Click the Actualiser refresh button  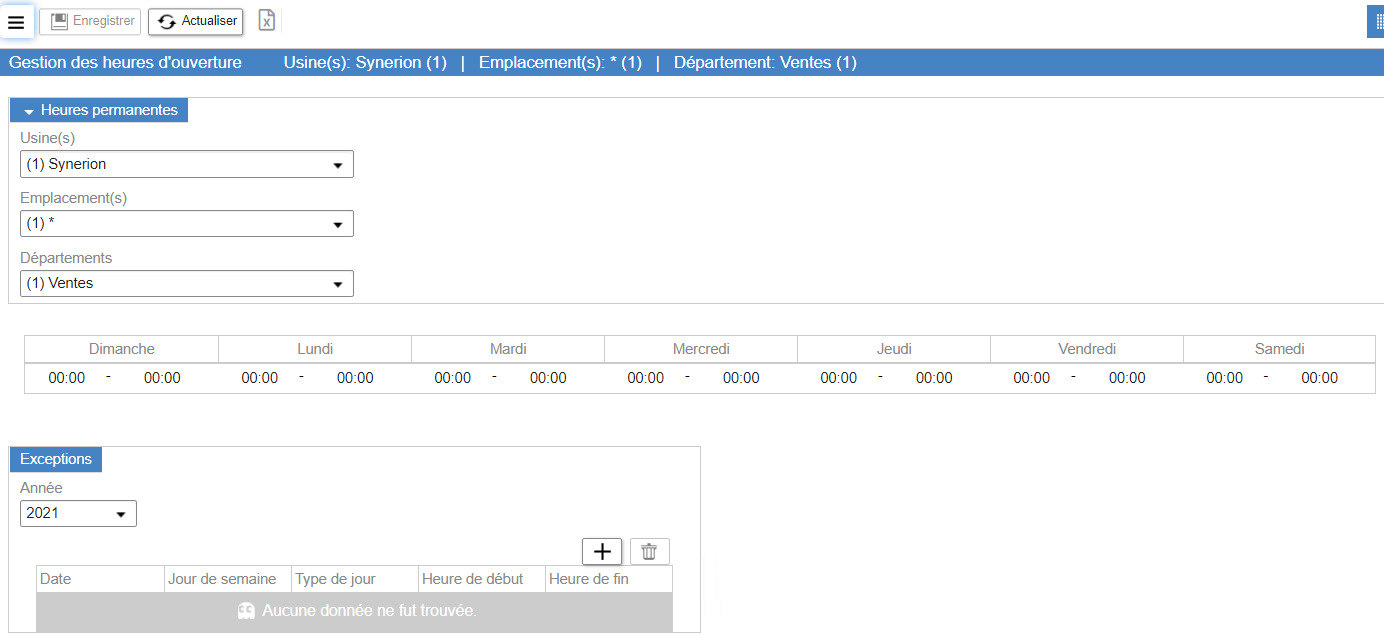pyautogui.click(x=196, y=21)
